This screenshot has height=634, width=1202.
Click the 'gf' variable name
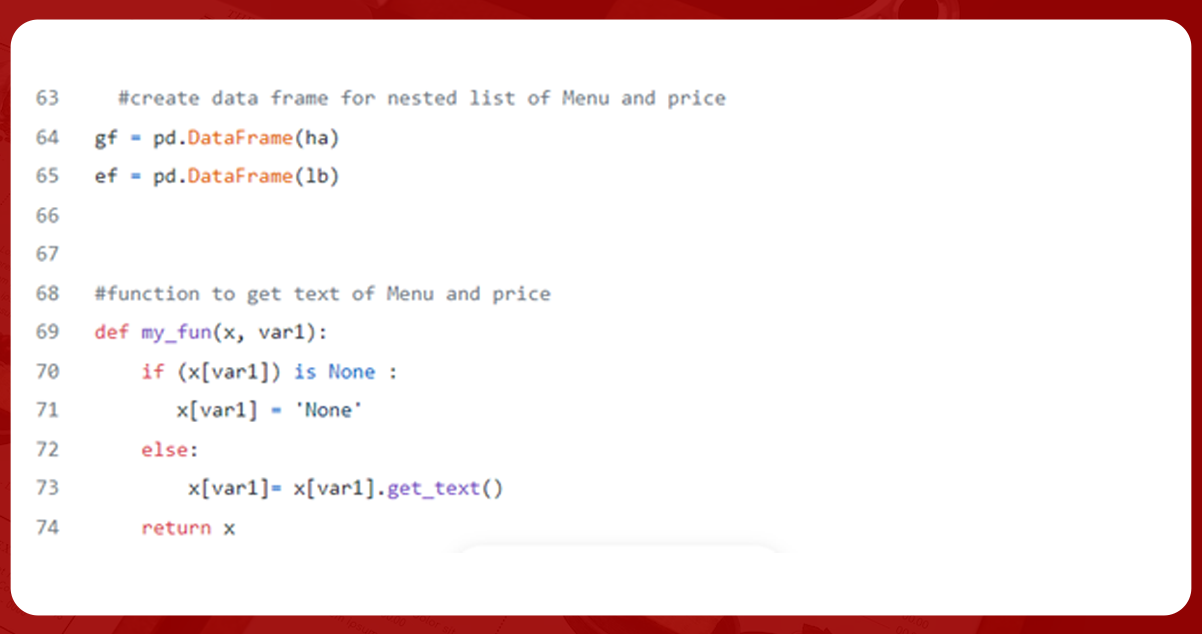click(x=106, y=137)
